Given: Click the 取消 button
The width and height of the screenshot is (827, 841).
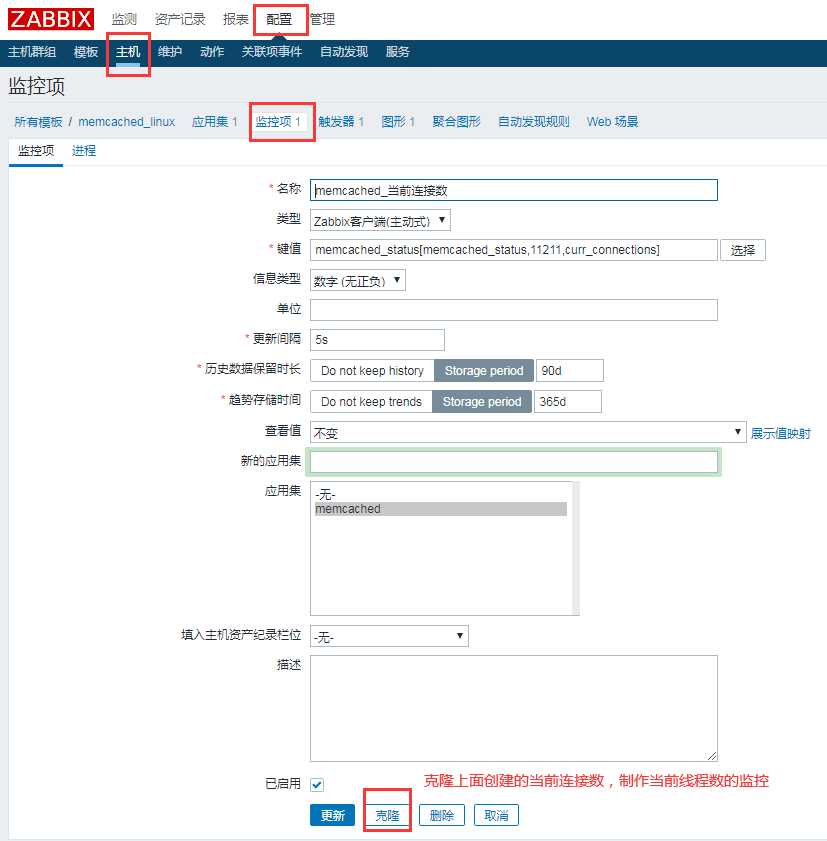Looking at the screenshot, I should click(x=496, y=815).
